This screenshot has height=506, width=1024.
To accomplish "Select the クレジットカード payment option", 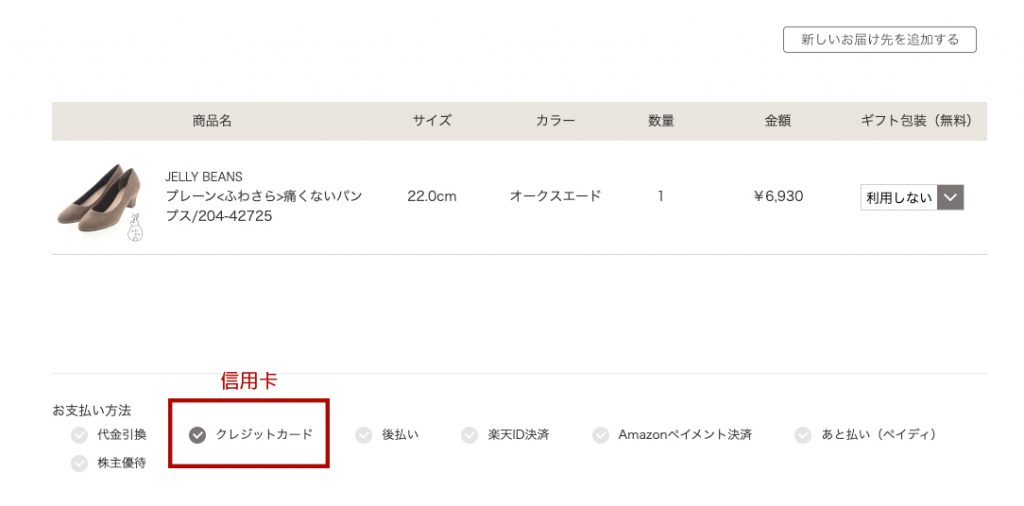I will pos(251,435).
